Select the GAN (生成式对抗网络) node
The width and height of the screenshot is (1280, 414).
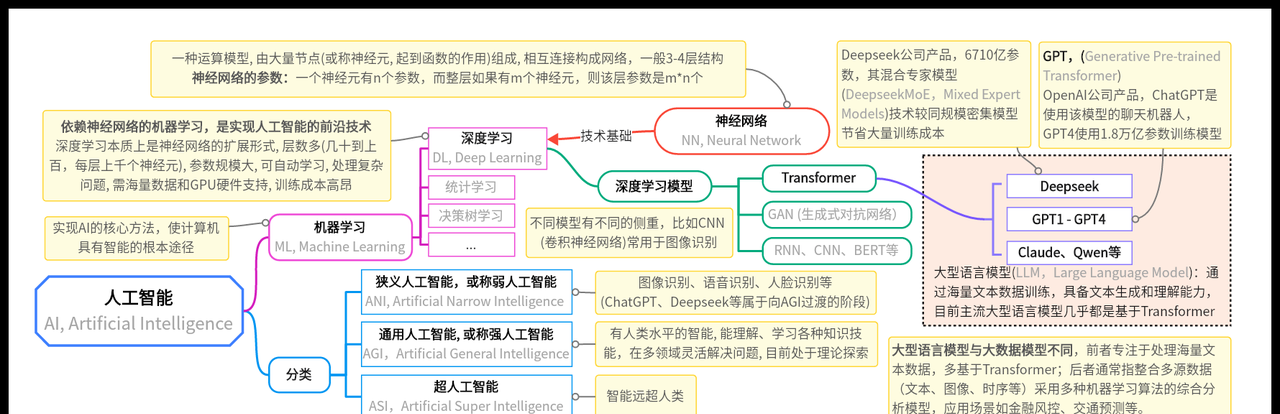pyautogui.click(x=838, y=213)
